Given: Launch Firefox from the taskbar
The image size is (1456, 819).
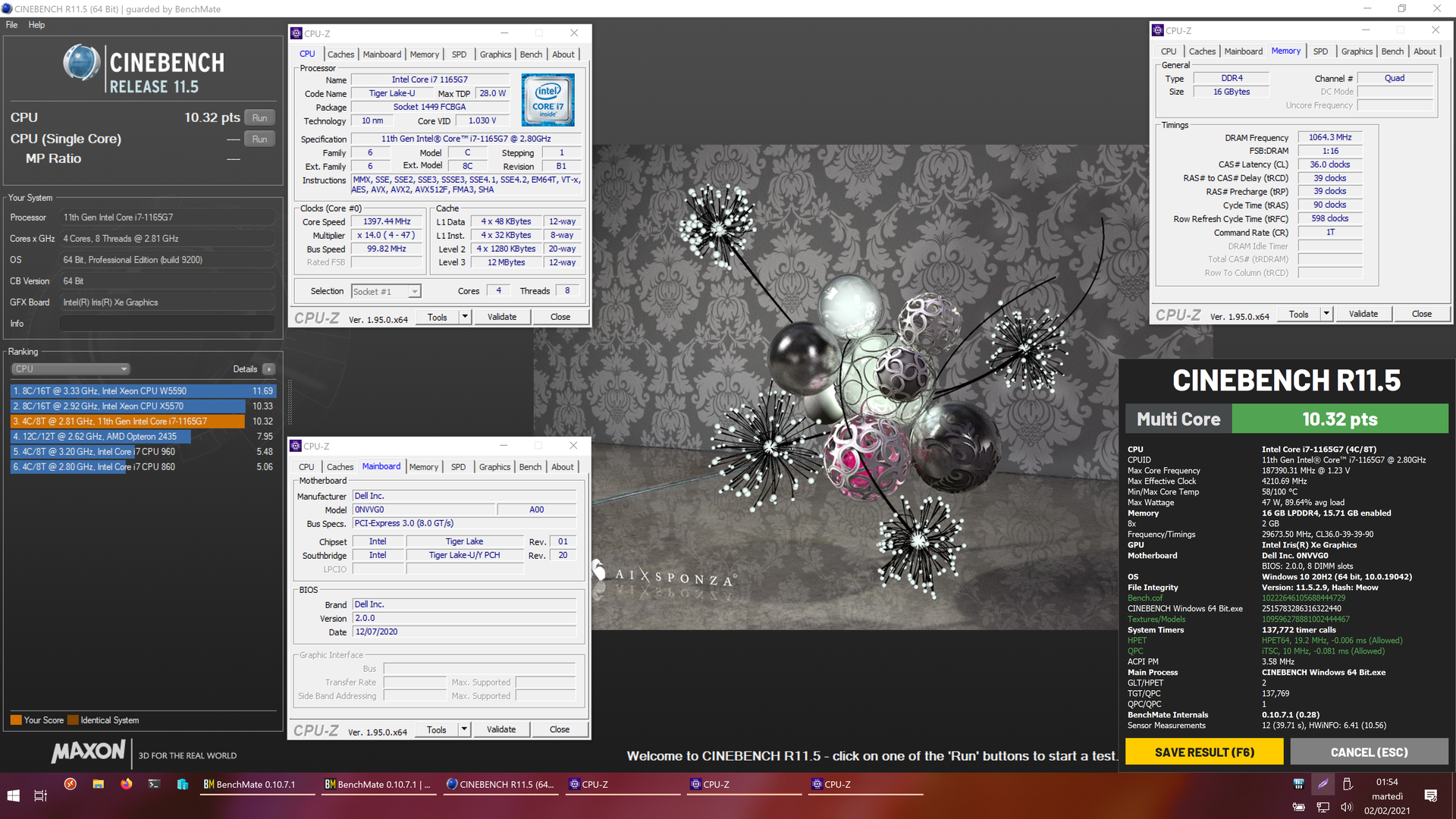Looking at the screenshot, I should coord(126,784).
